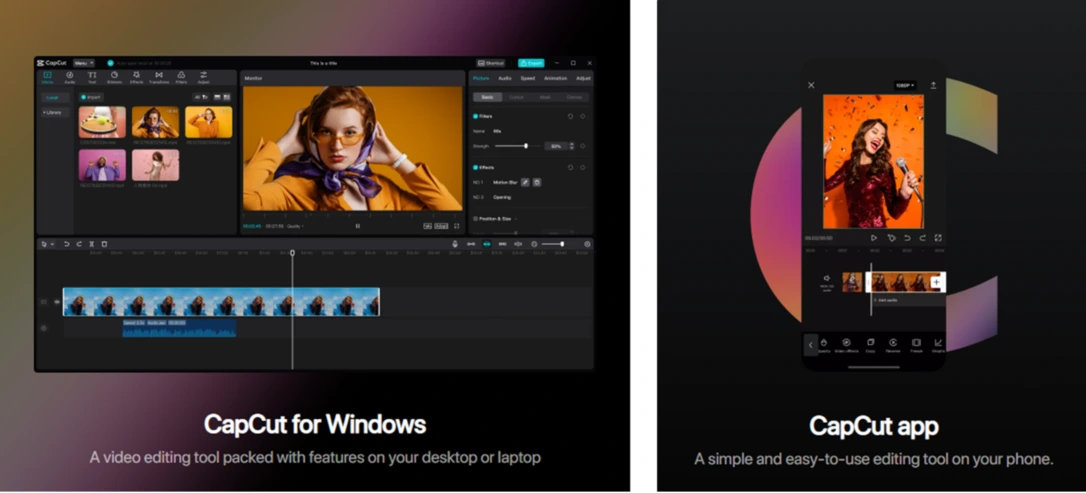Viewport: 1086px width, 493px height.
Task: Open the Filters tool in the top toolbar
Action: 181,77
